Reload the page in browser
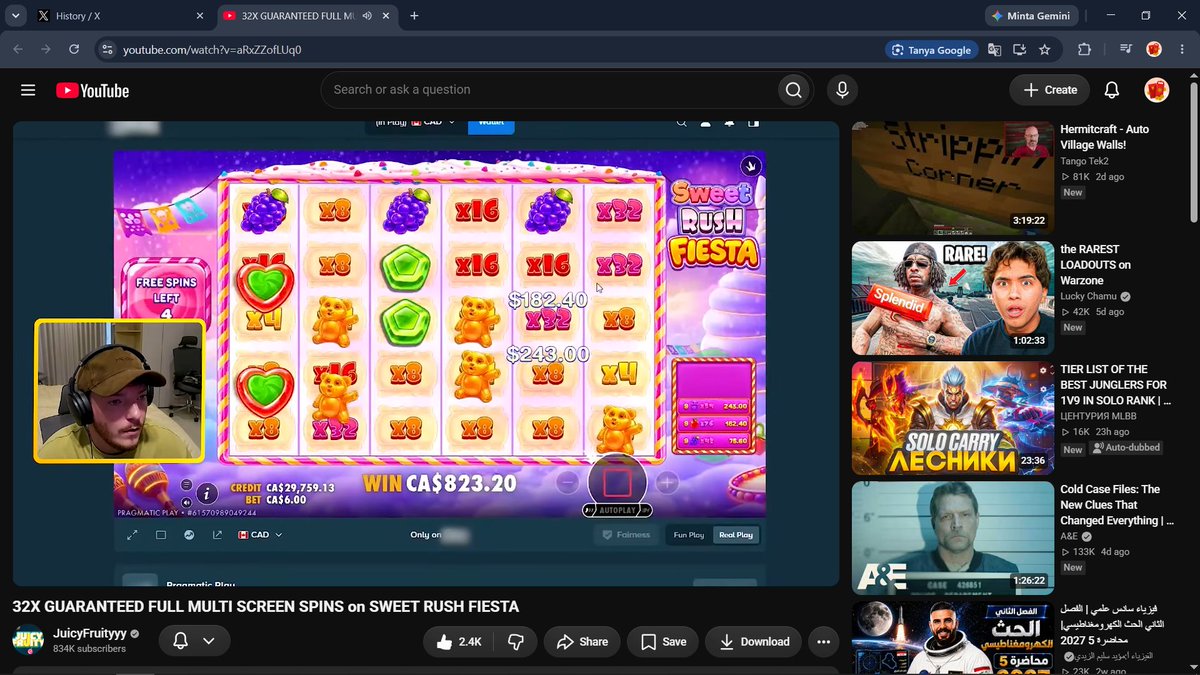The width and height of the screenshot is (1200, 675). (74, 49)
